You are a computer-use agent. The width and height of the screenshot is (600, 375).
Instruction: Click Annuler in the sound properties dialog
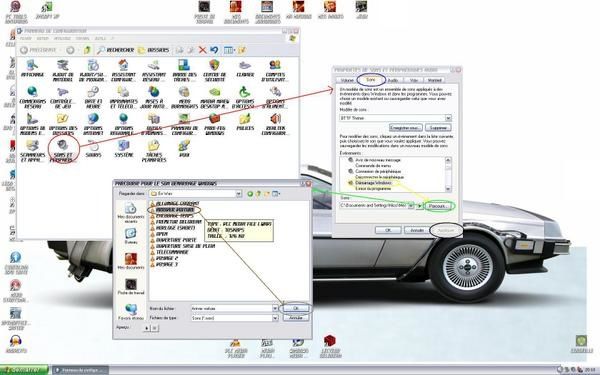(x=417, y=230)
